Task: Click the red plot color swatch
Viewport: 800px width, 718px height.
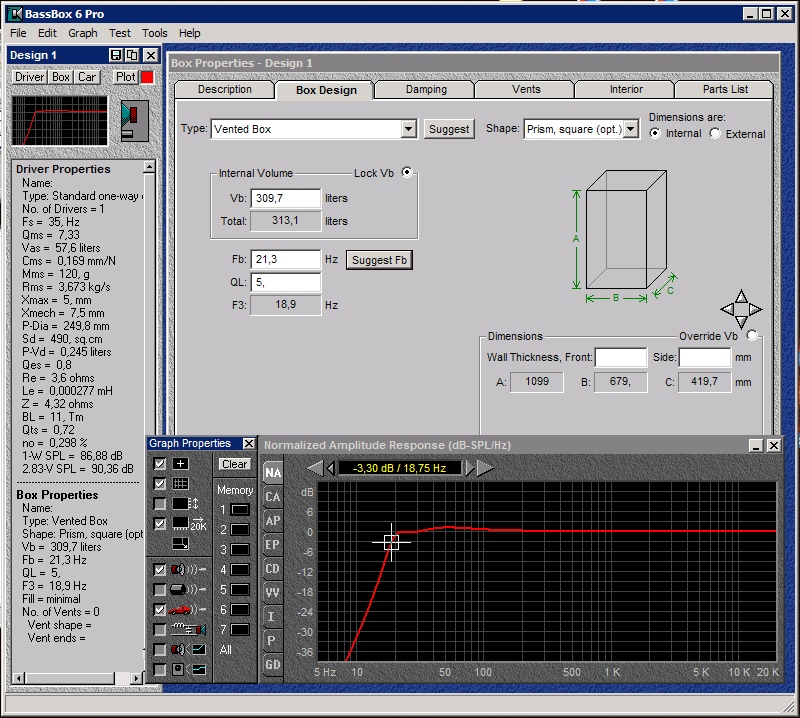Action: click(146, 77)
